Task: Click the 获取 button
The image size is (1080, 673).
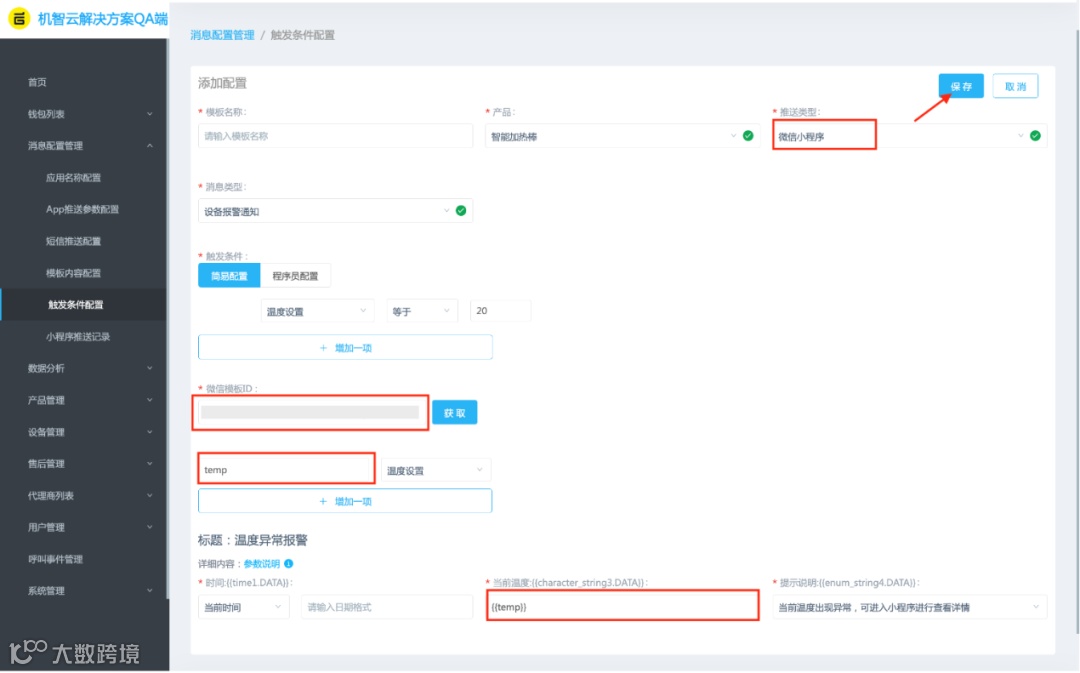Action: click(x=455, y=413)
